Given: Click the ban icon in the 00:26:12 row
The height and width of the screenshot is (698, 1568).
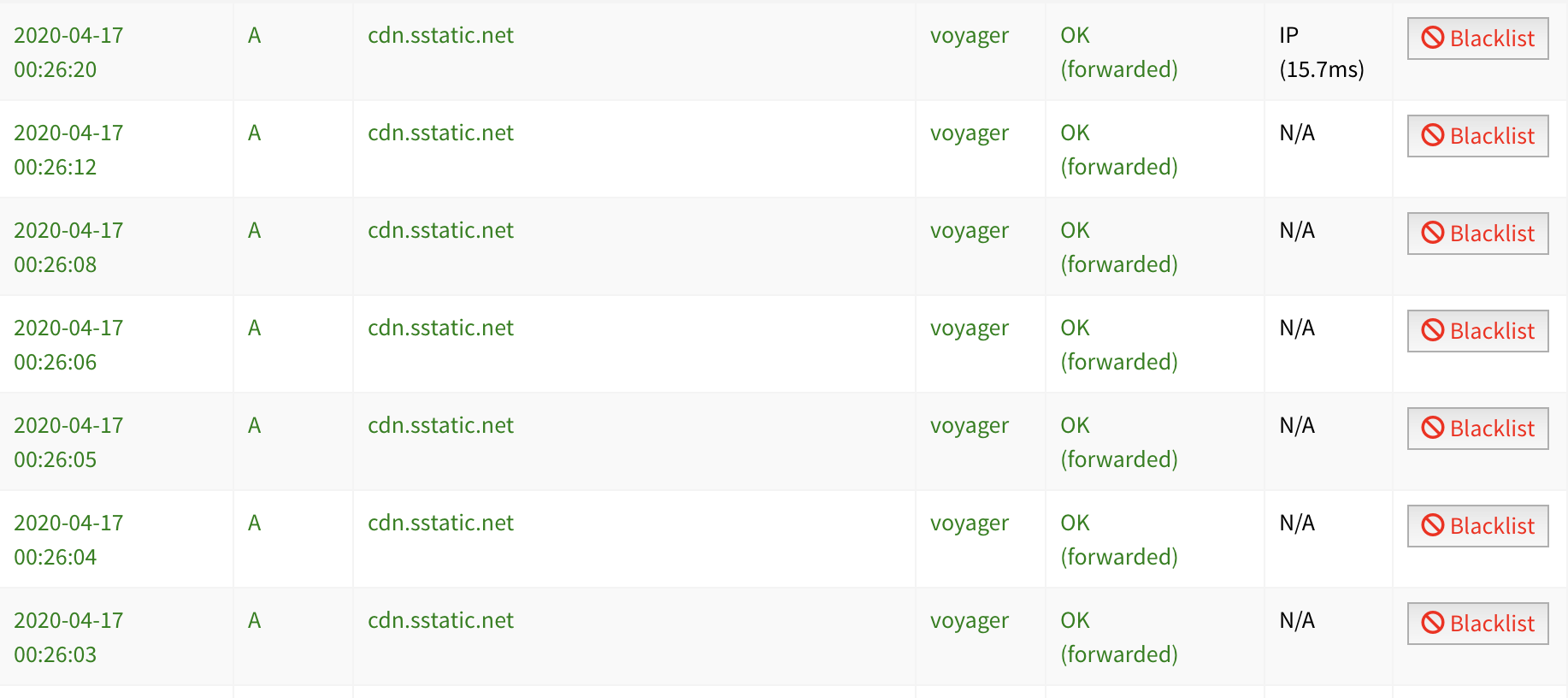Looking at the screenshot, I should 1433,135.
